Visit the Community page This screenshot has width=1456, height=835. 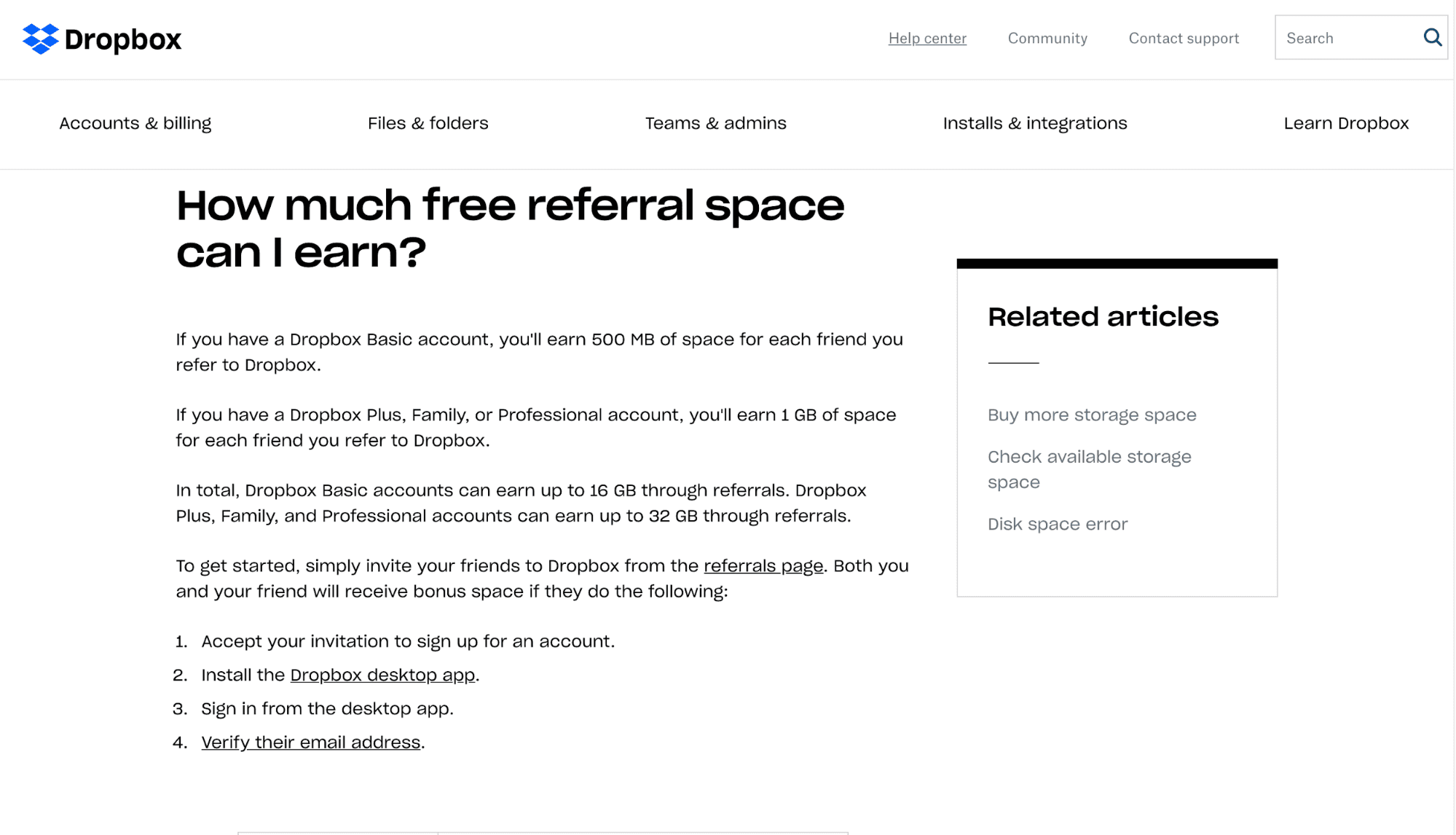pyautogui.click(x=1047, y=39)
